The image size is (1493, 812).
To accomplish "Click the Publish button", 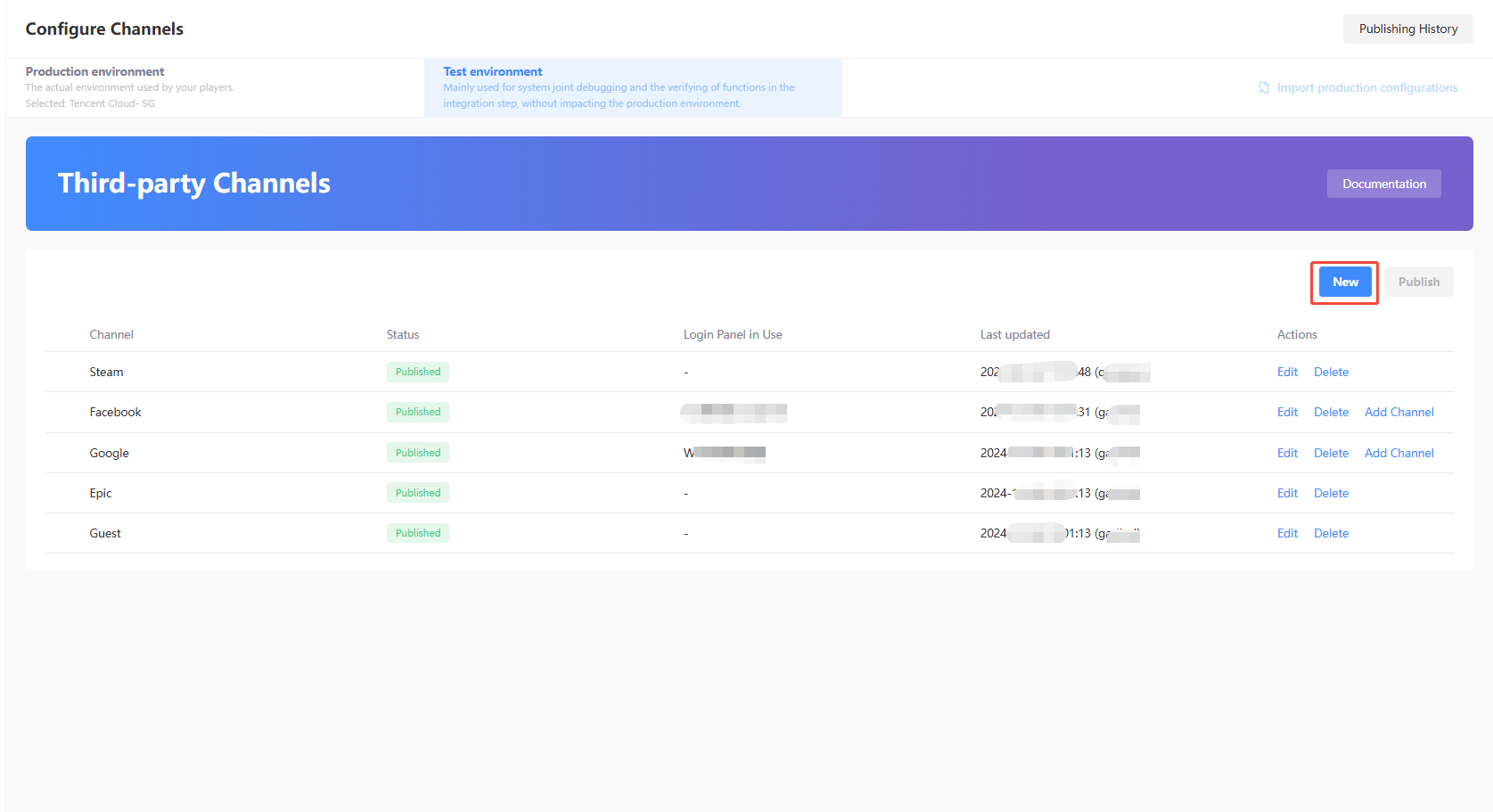I will (x=1418, y=281).
